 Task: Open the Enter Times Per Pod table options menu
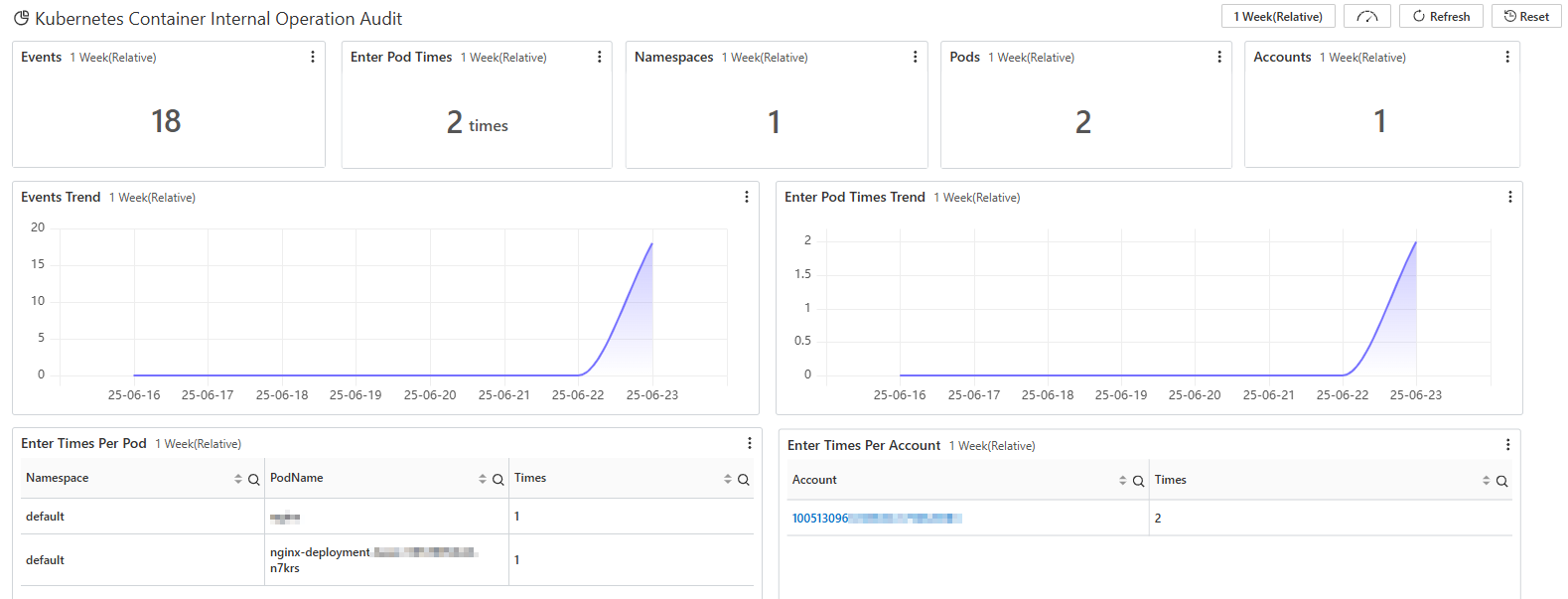(x=750, y=443)
